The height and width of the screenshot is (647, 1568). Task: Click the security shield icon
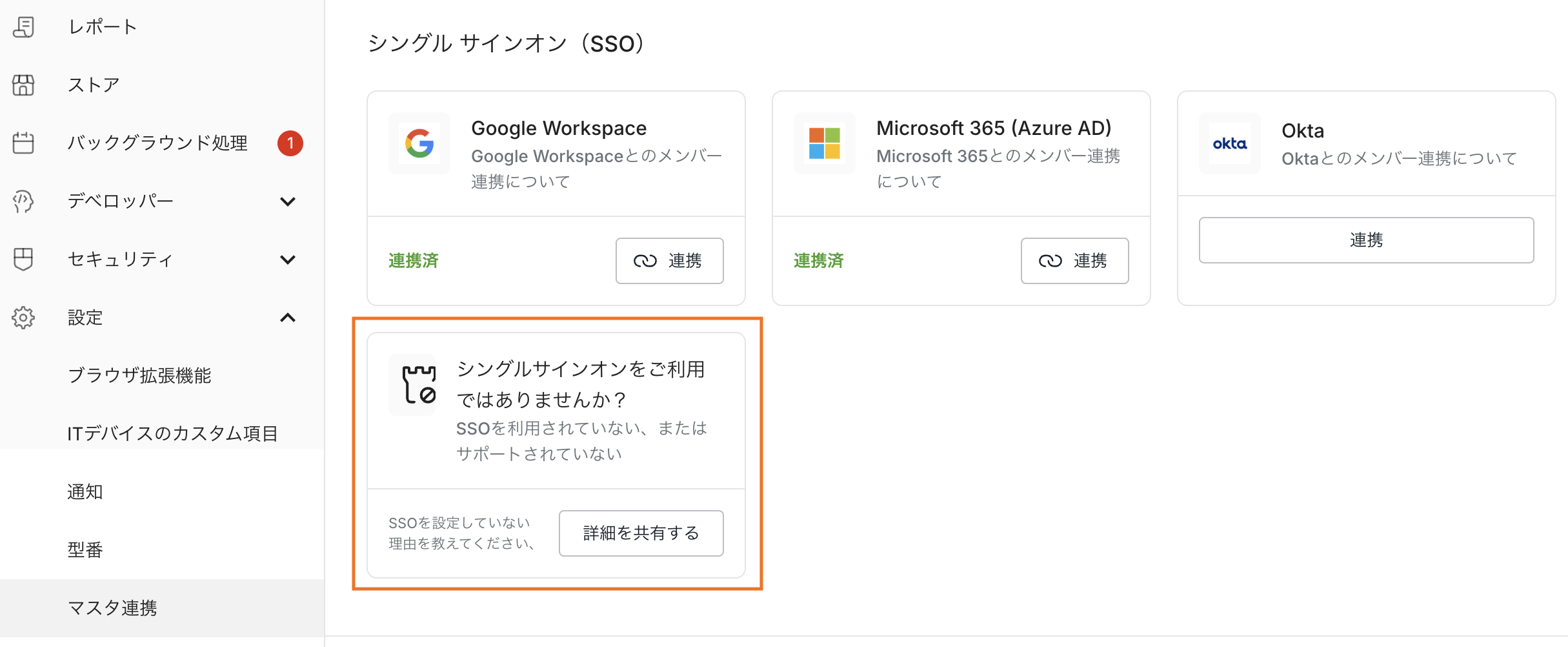(24, 259)
